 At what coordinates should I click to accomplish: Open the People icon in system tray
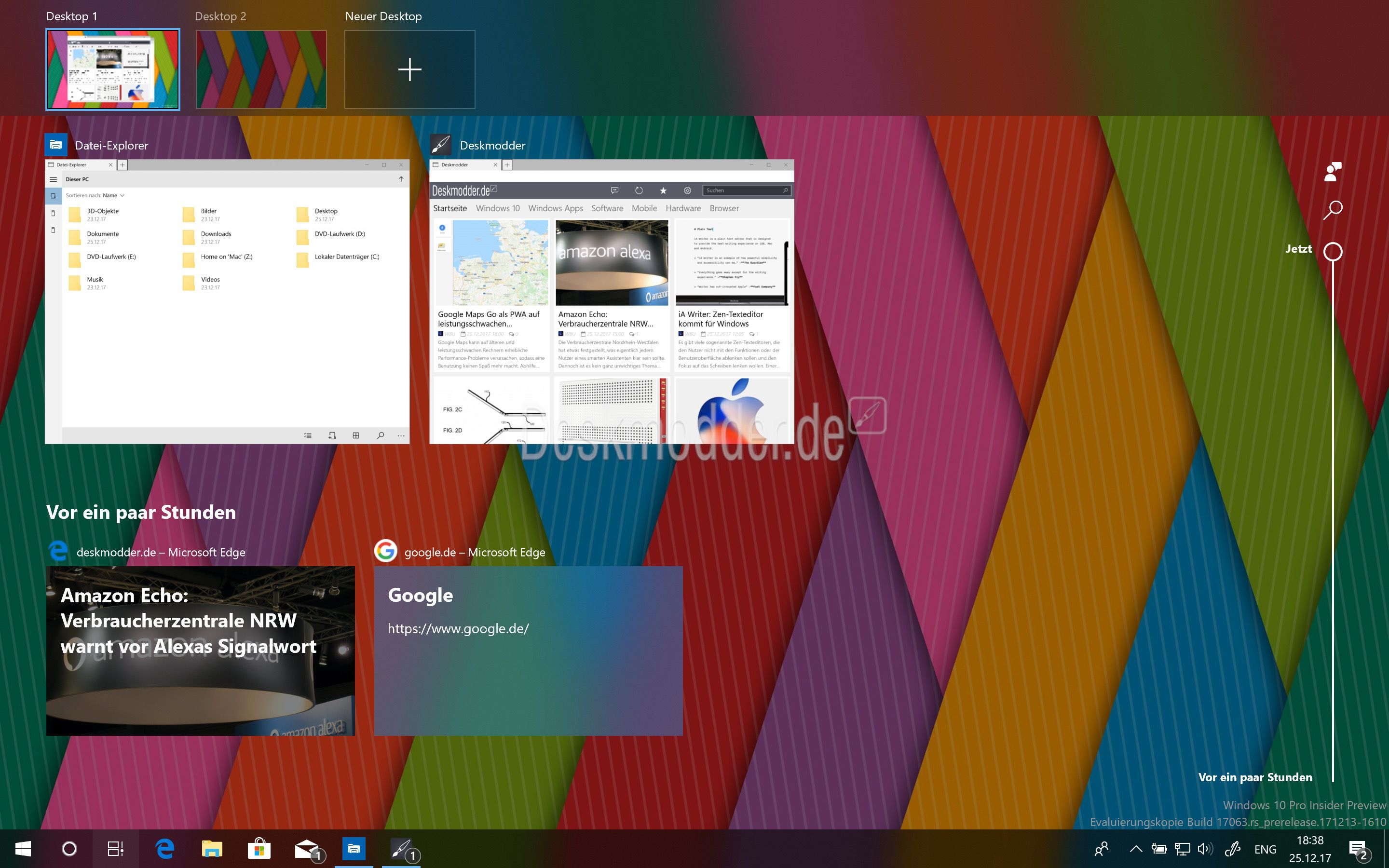(x=1102, y=849)
